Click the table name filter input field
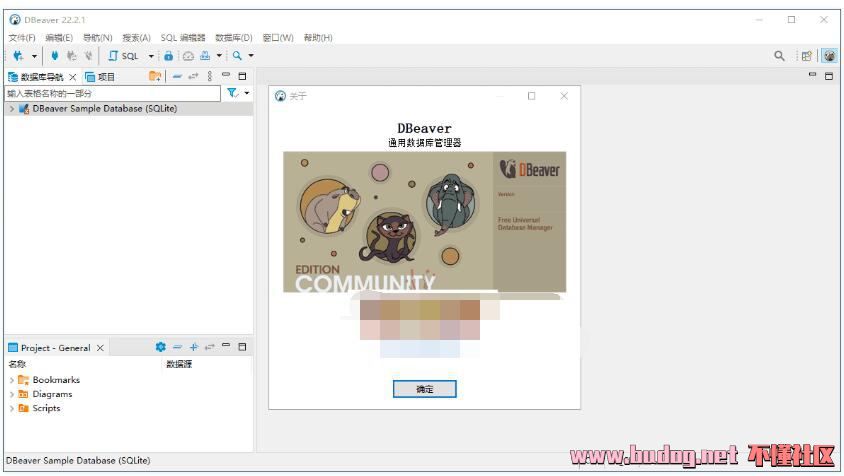The height and width of the screenshot is (476, 844). (110, 93)
